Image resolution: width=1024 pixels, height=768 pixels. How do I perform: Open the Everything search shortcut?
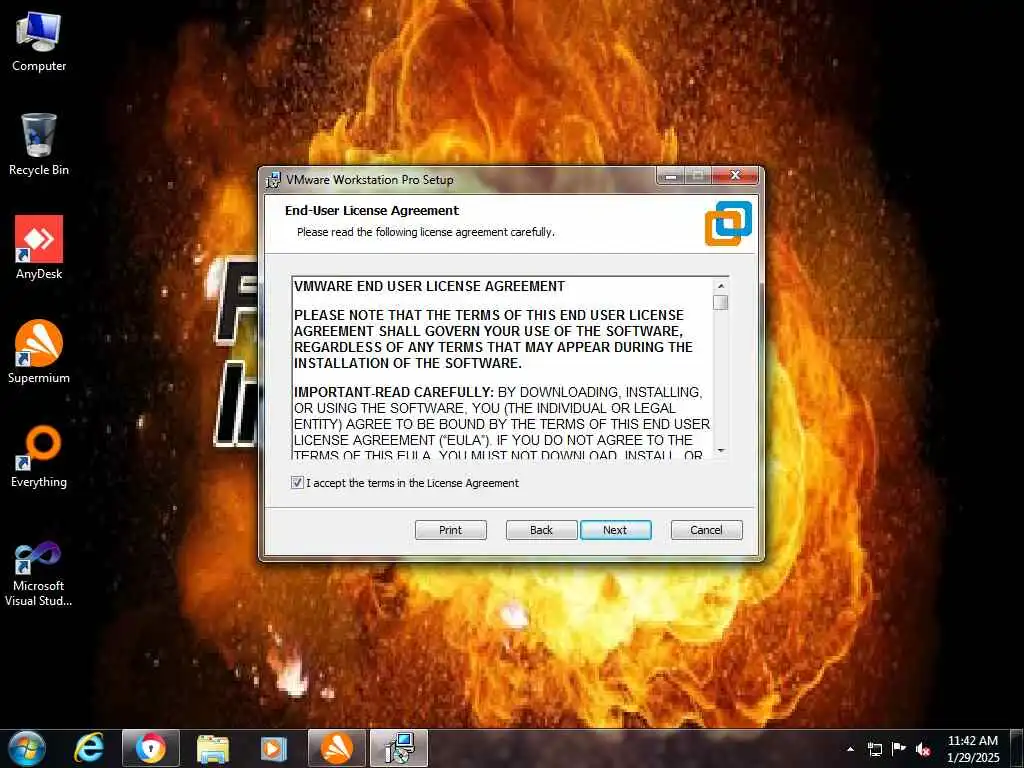point(39,456)
